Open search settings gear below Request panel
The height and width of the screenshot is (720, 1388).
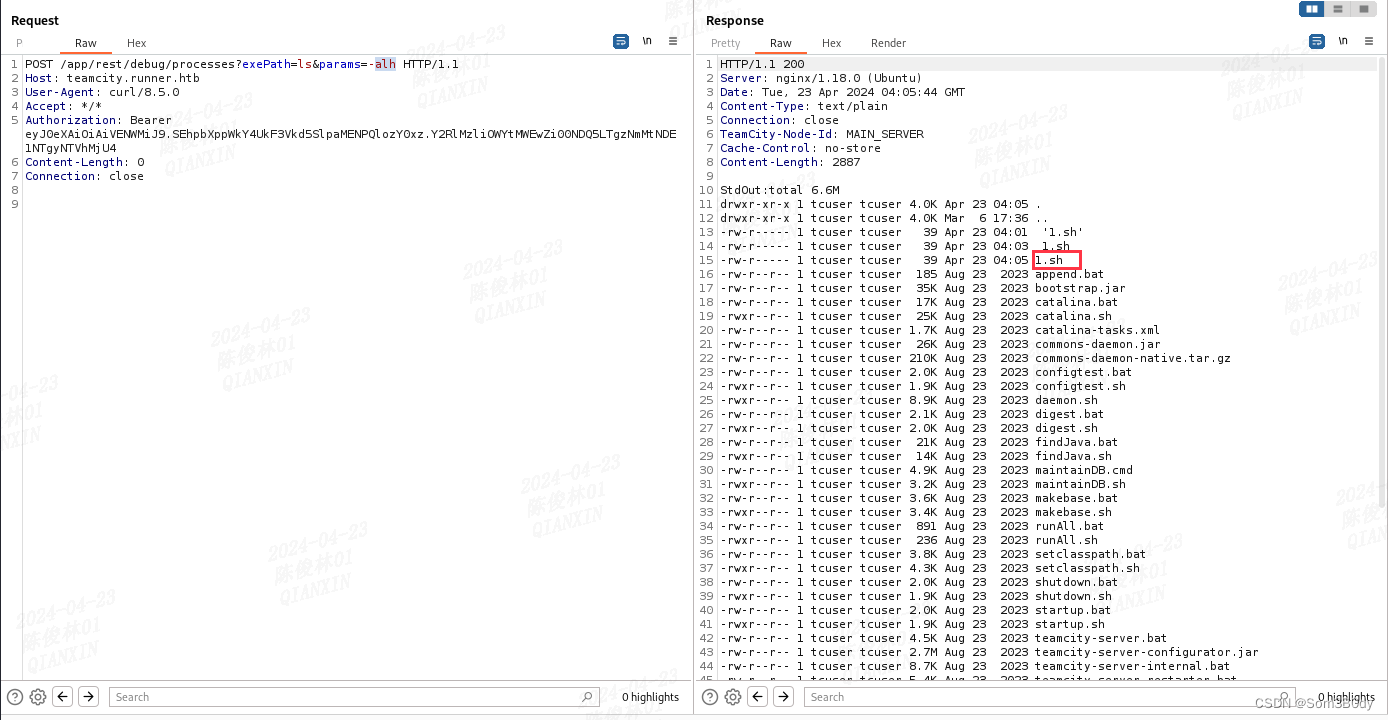37,697
